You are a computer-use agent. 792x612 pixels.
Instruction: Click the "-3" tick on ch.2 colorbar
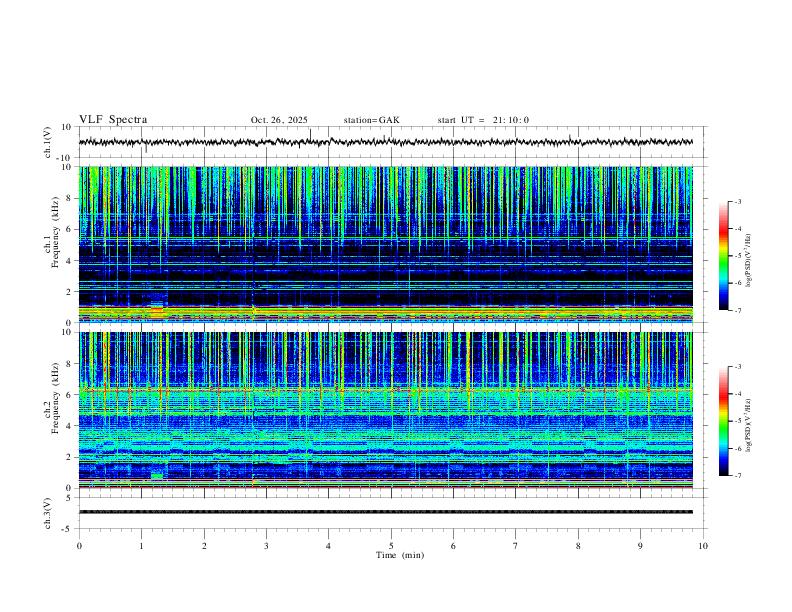click(737, 367)
